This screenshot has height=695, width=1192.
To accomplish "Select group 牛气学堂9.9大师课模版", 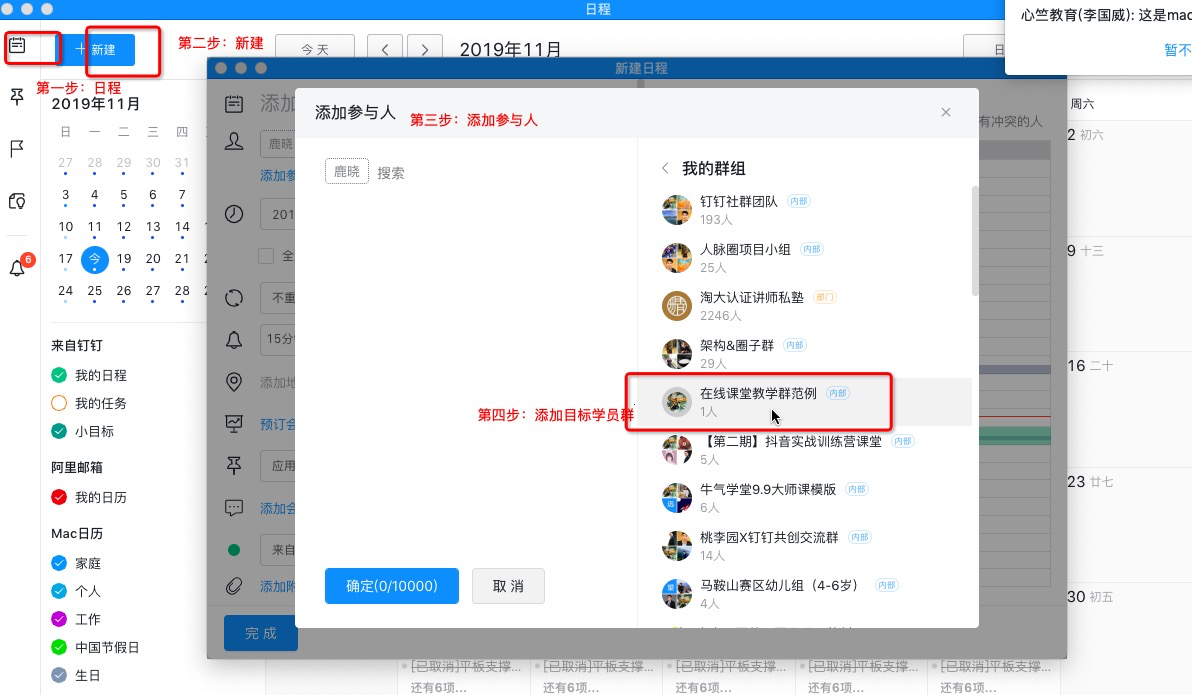I will [x=806, y=497].
